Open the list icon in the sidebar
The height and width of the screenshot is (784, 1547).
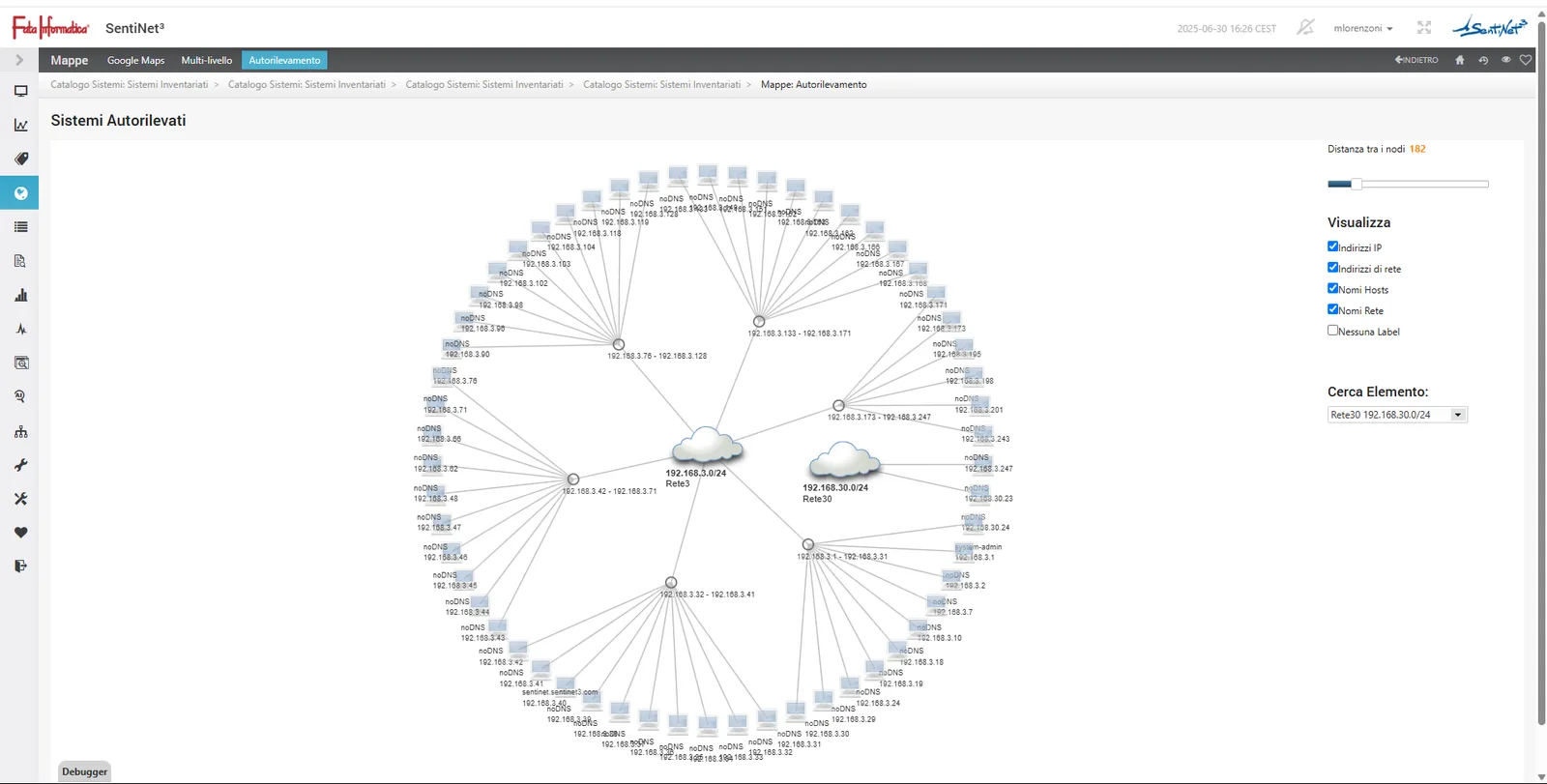(x=20, y=227)
